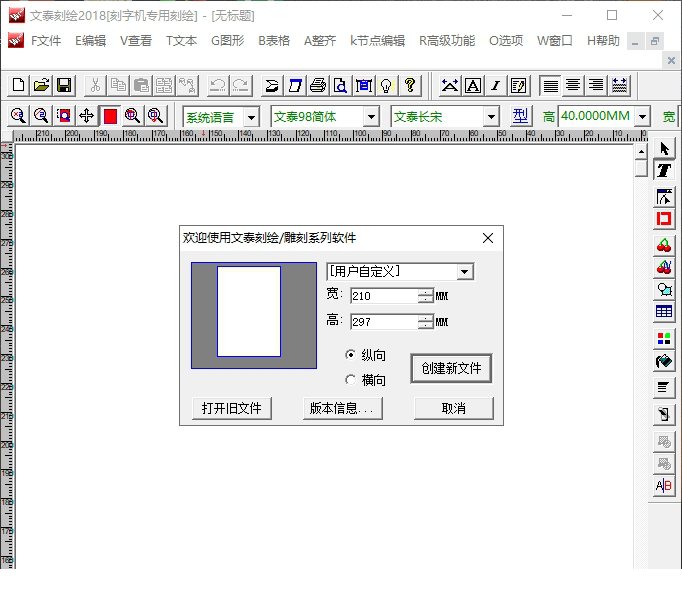Open the 系统语言 language dropdown
This screenshot has height=591, width=682.
click(250, 117)
